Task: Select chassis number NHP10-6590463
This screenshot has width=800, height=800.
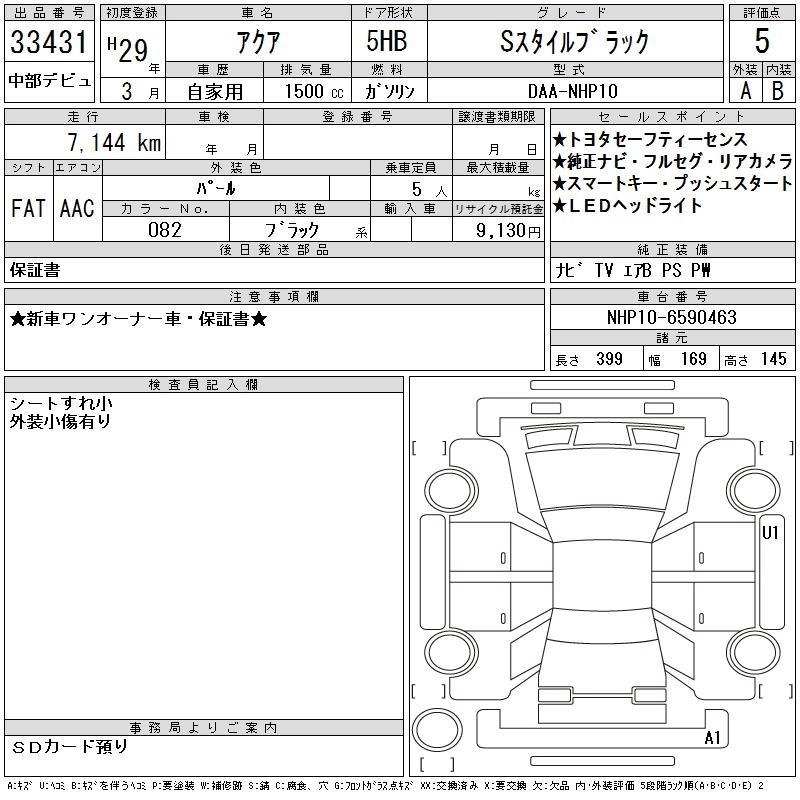Action: tap(672, 318)
